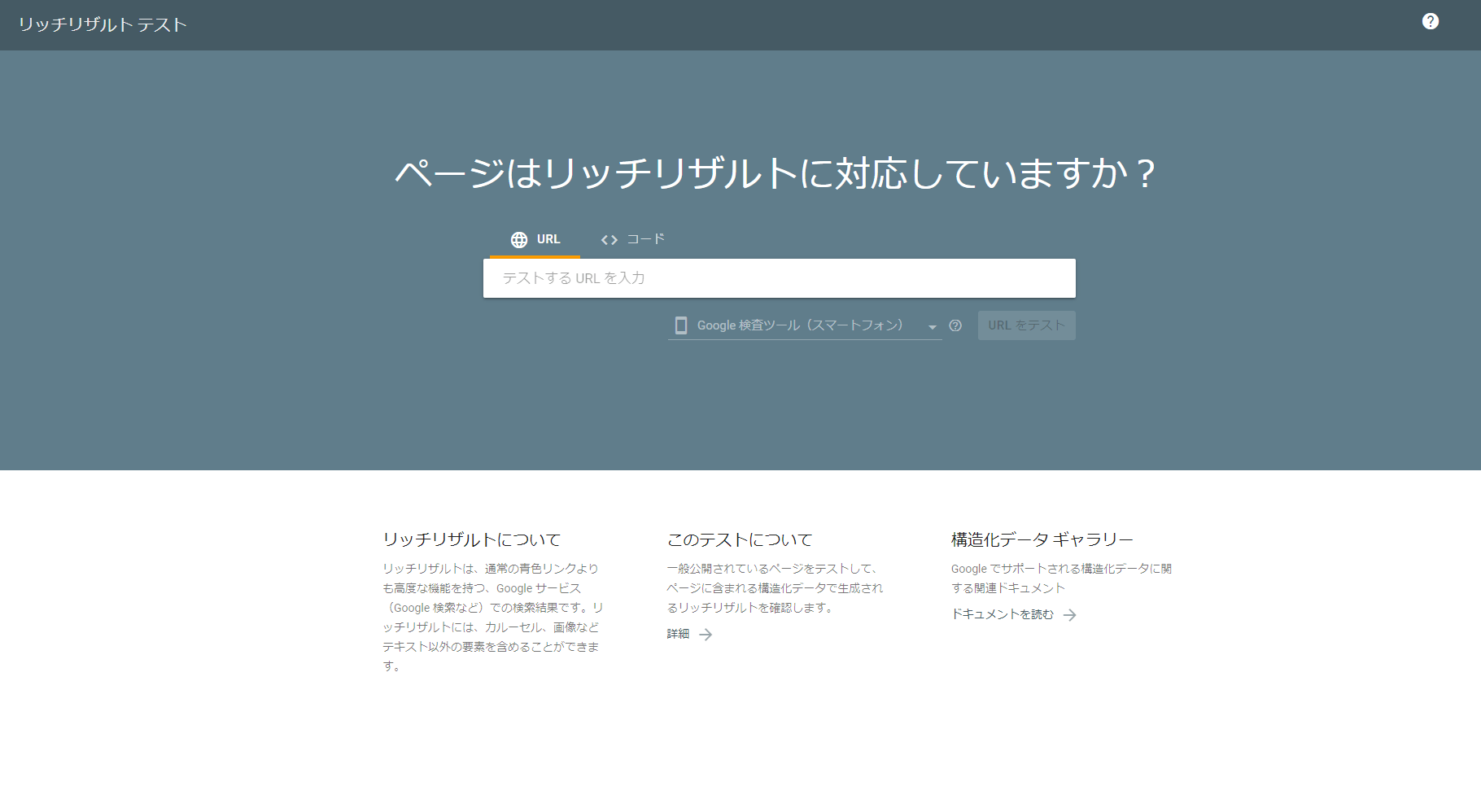Open dropdown arrow for Google 検査ツール

pyautogui.click(x=933, y=327)
